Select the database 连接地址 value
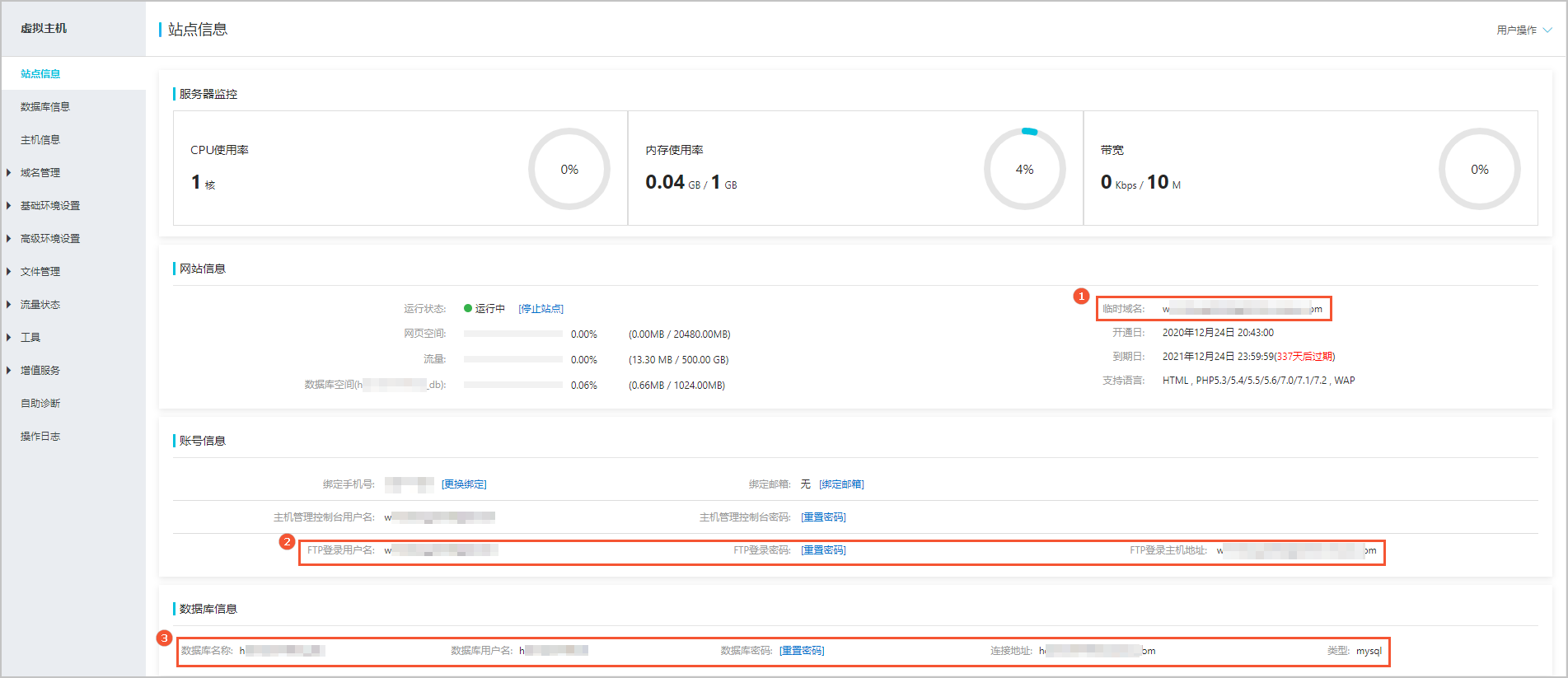Image resolution: width=1568 pixels, height=678 pixels. [1097, 650]
